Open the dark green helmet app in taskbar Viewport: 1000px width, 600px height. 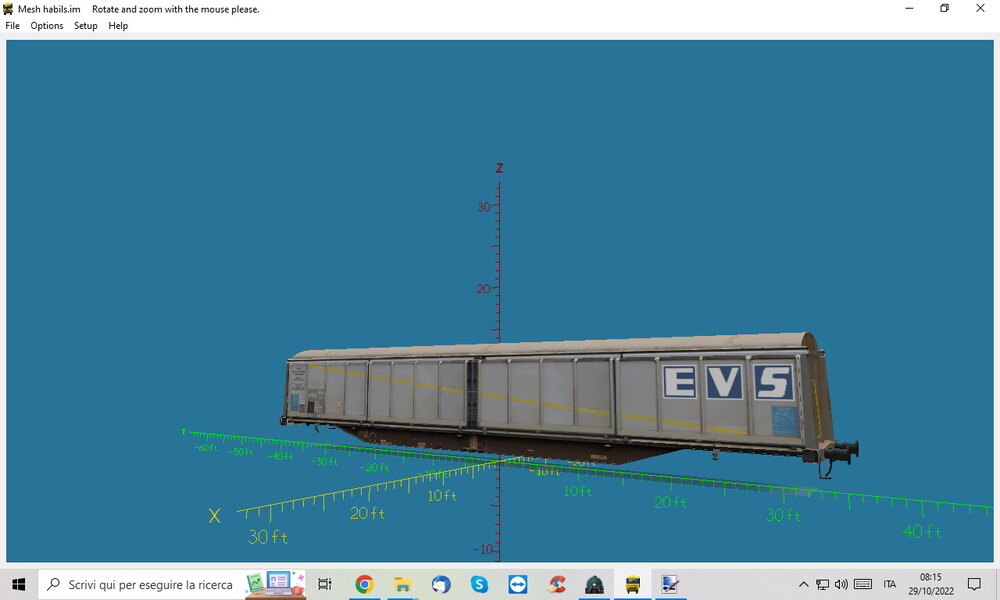coord(594,584)
